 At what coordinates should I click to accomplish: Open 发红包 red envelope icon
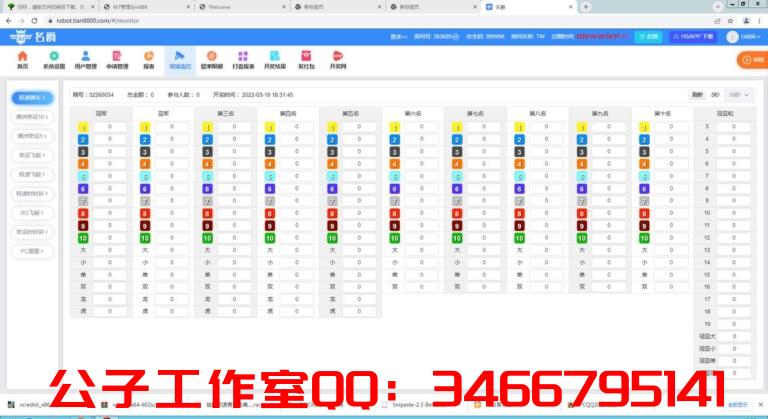tap(306, 60)
